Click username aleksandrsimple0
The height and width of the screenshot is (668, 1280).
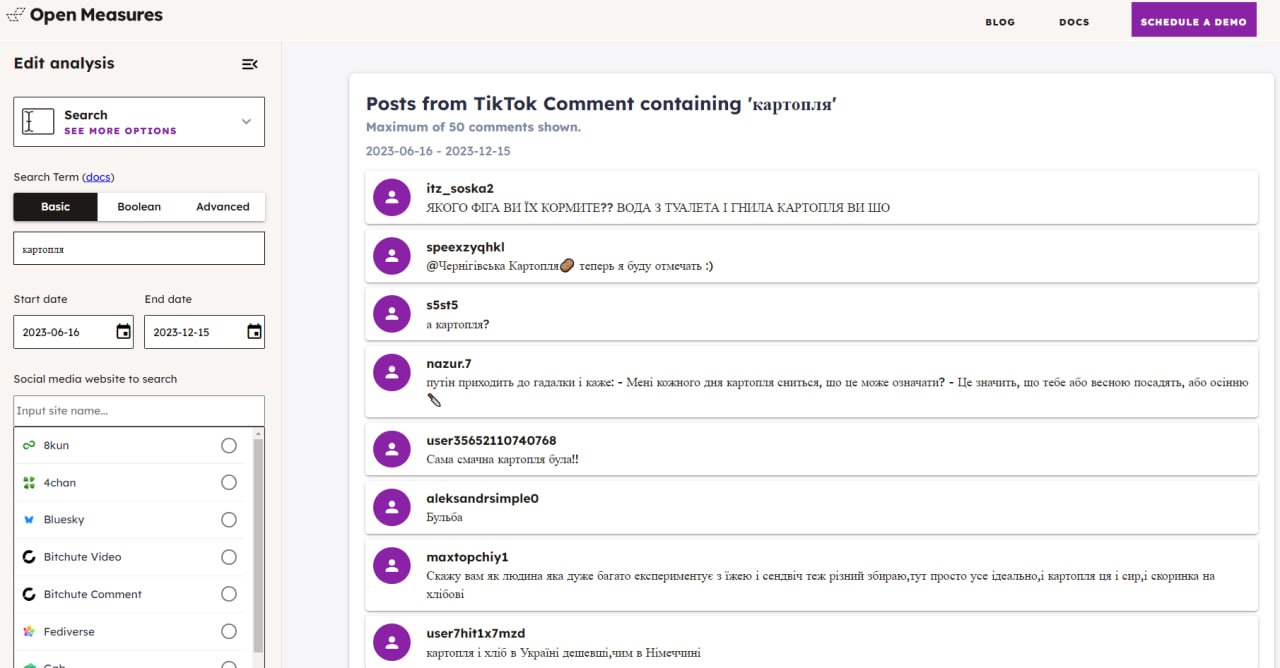coord(482,498)
